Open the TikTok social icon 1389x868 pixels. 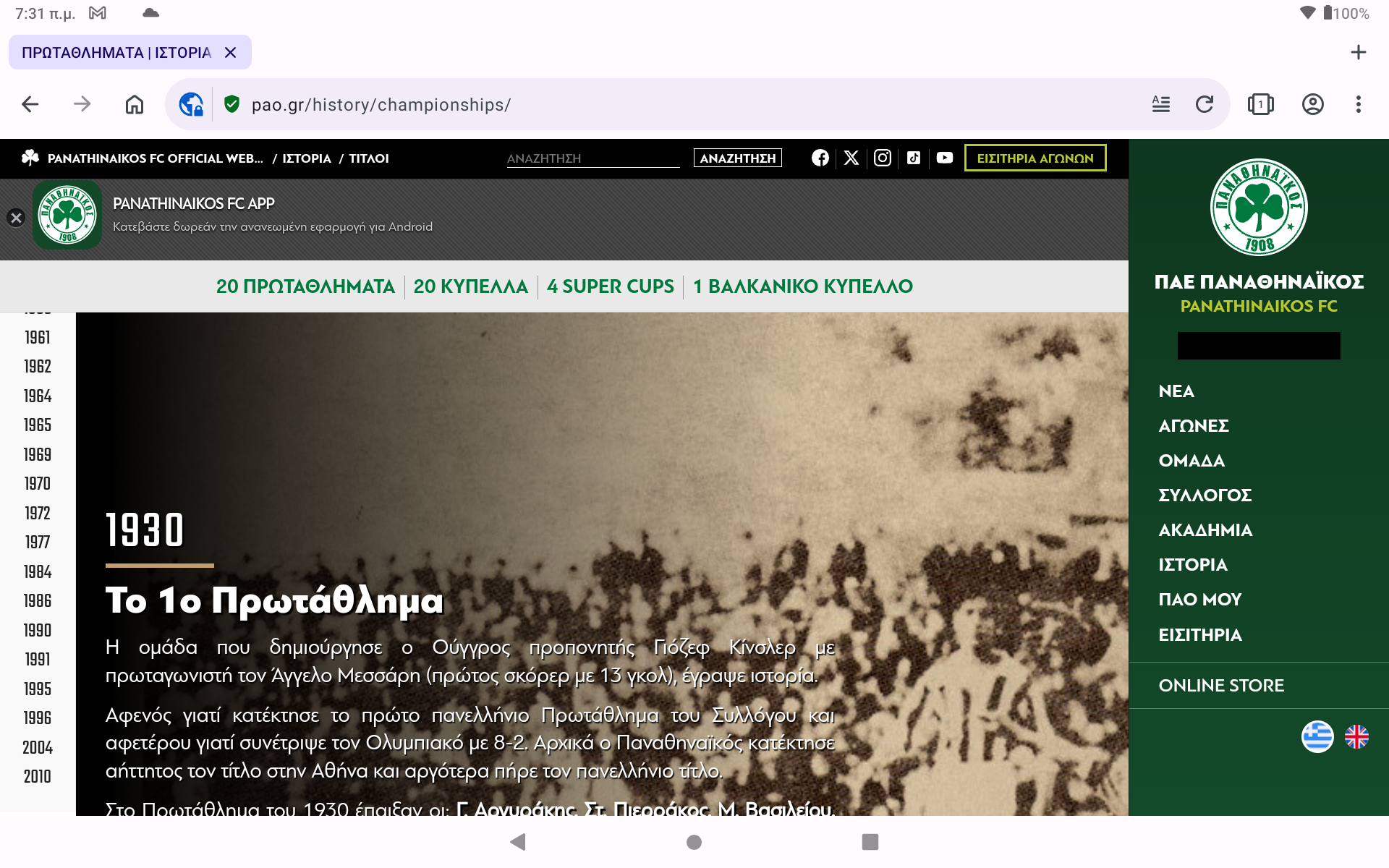pos(913,158)
